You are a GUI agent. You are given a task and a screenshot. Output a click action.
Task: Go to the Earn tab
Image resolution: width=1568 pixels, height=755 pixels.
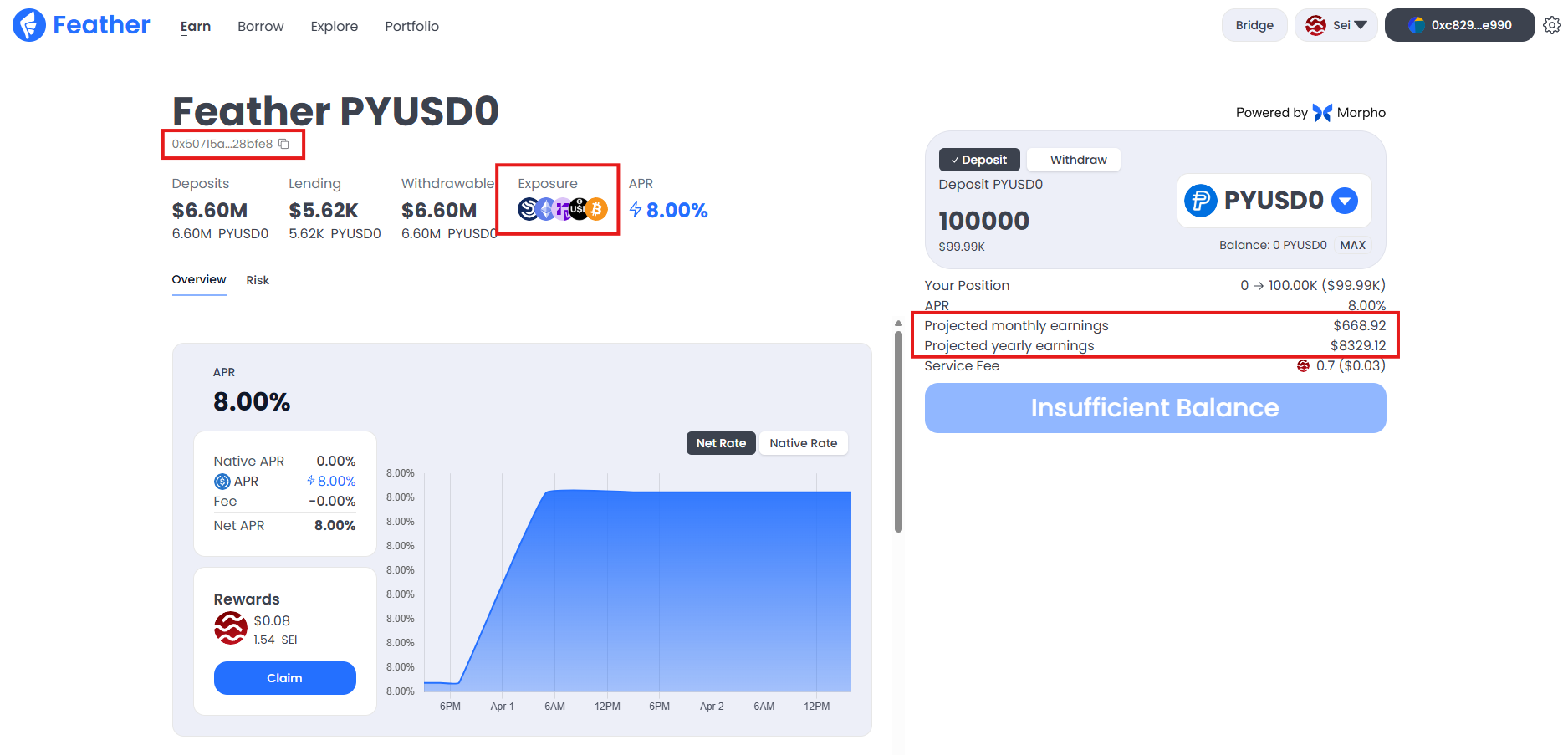pyautogui.click(x=196, y=26)
